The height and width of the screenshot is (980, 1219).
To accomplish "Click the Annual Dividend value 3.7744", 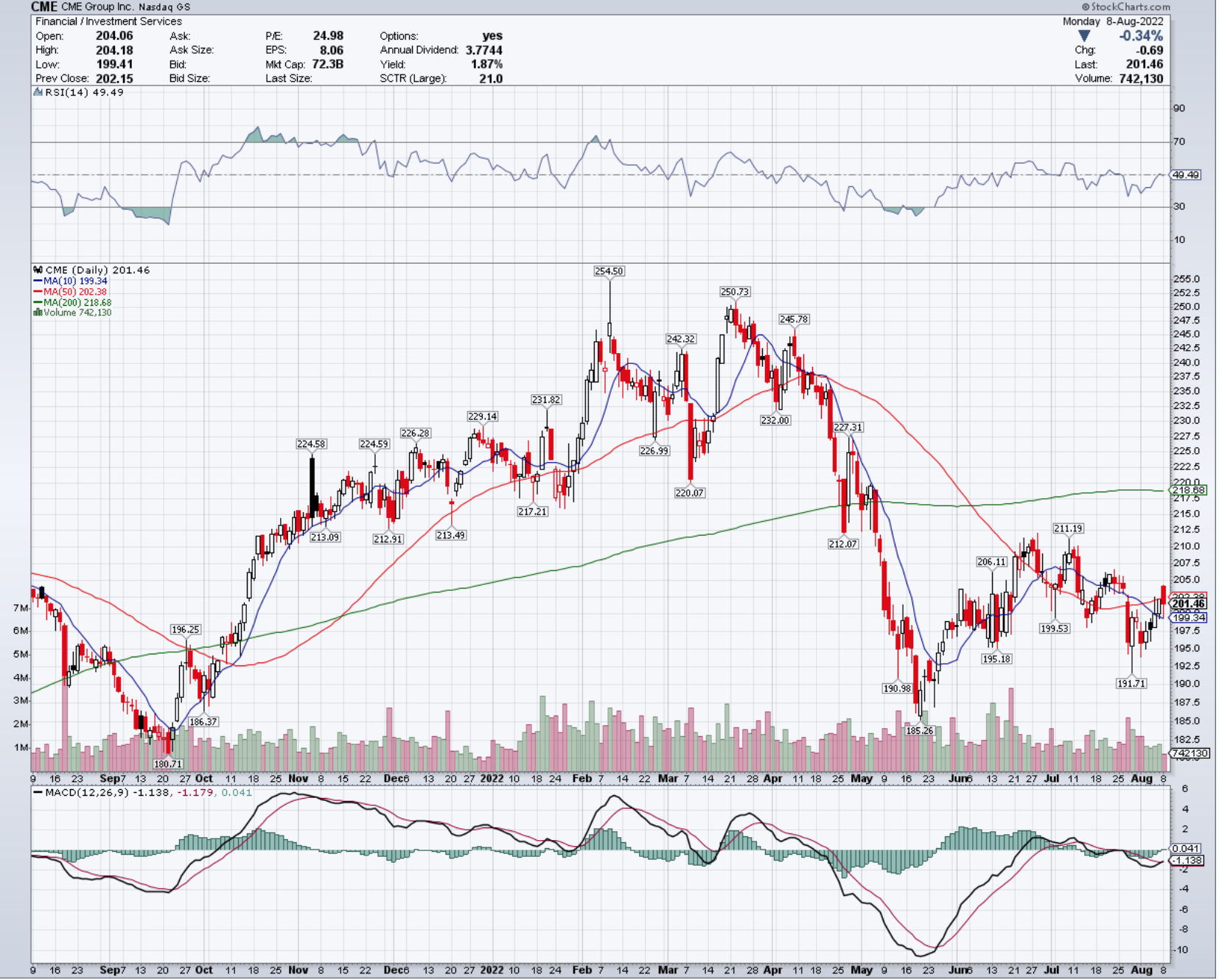I will (484, 50).
